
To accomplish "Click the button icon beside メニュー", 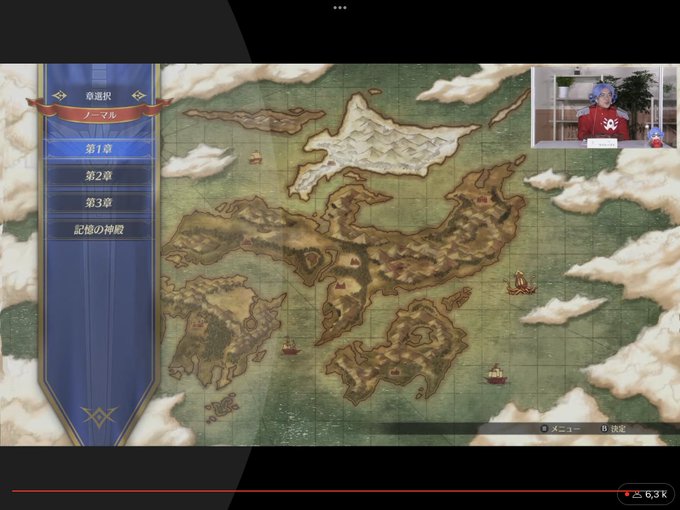I will click(544, 429).
